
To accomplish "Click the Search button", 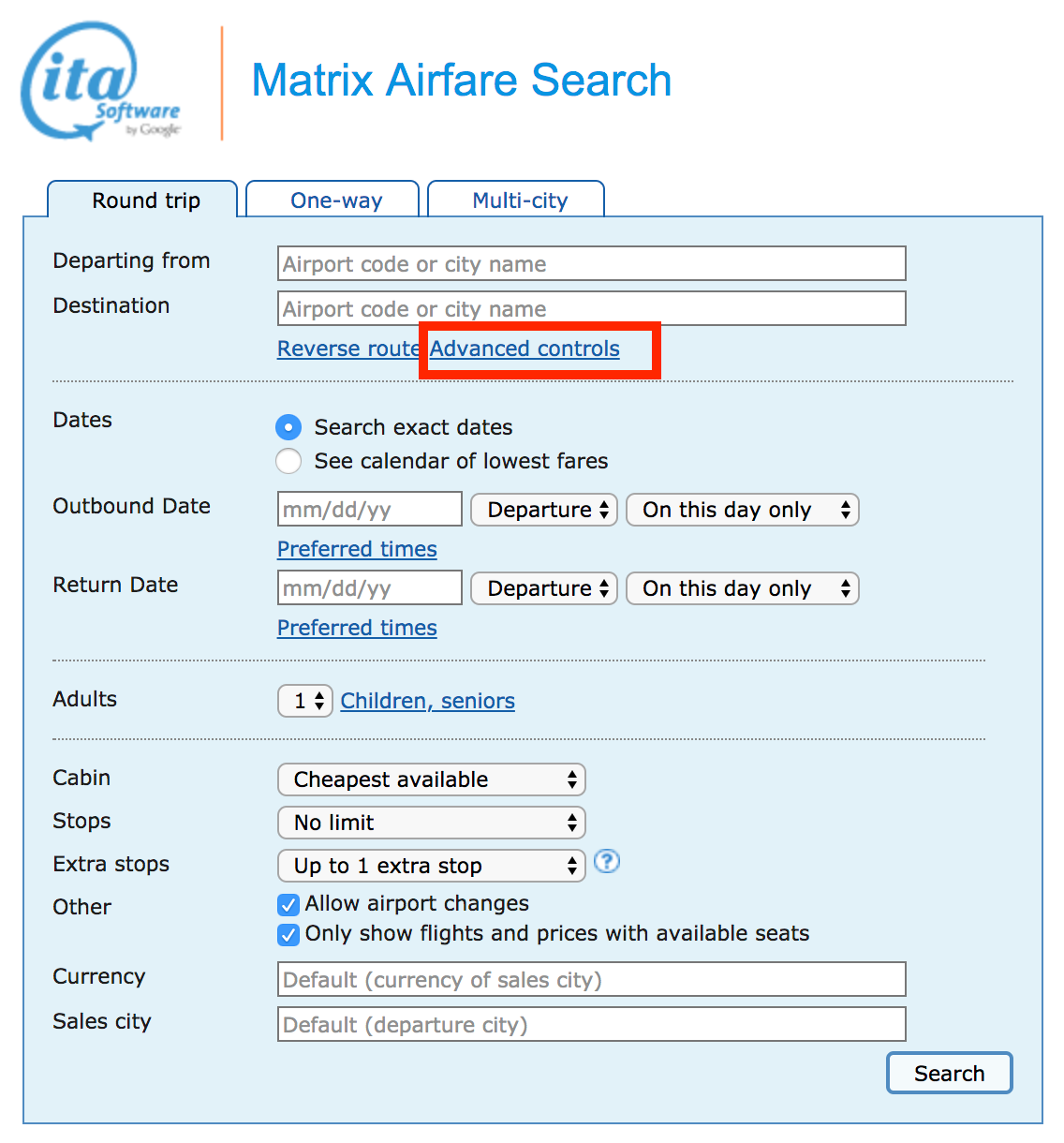I will tap(950, 1073).
